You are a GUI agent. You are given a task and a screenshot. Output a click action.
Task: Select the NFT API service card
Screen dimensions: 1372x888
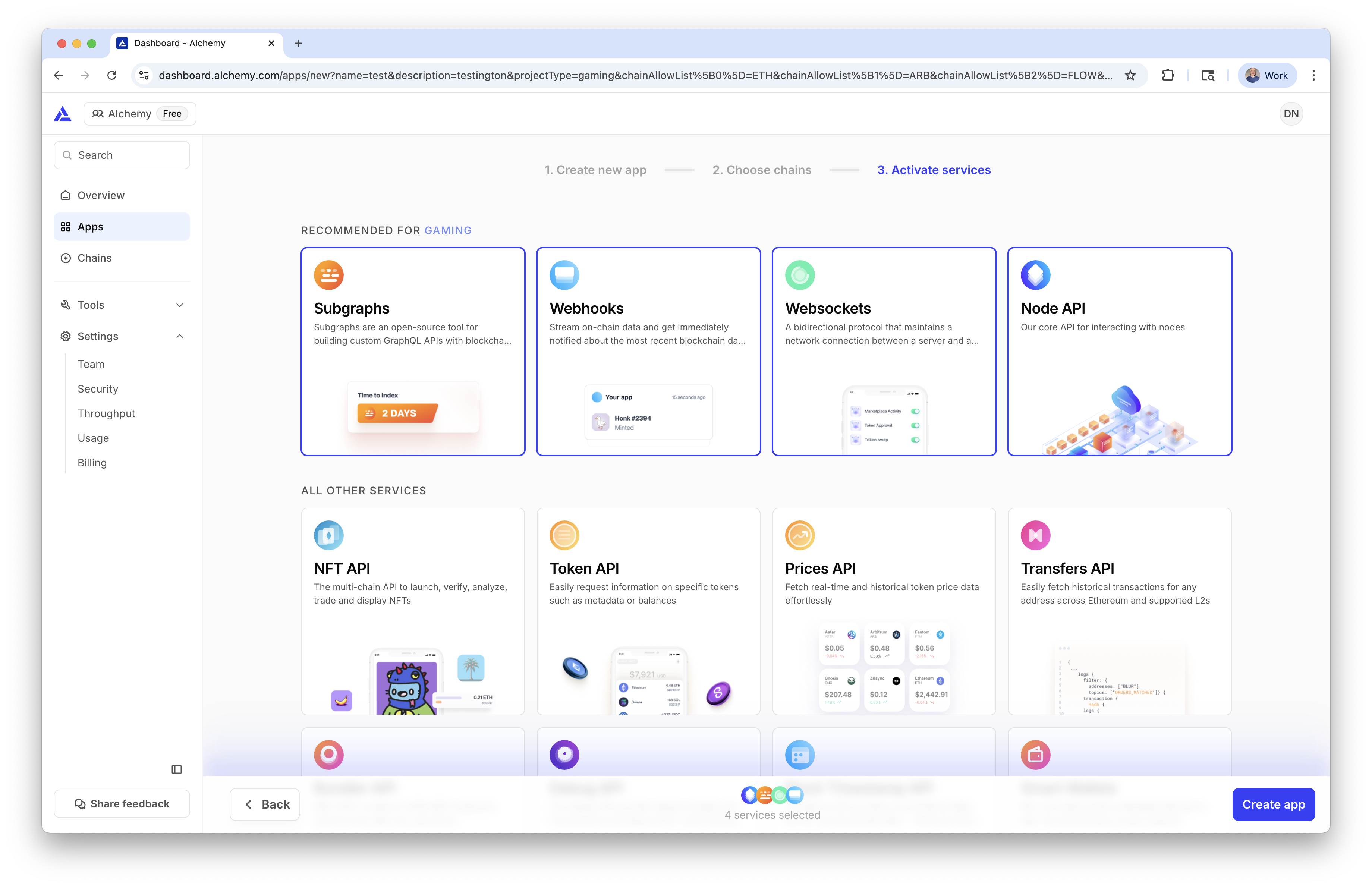(413, 611)
